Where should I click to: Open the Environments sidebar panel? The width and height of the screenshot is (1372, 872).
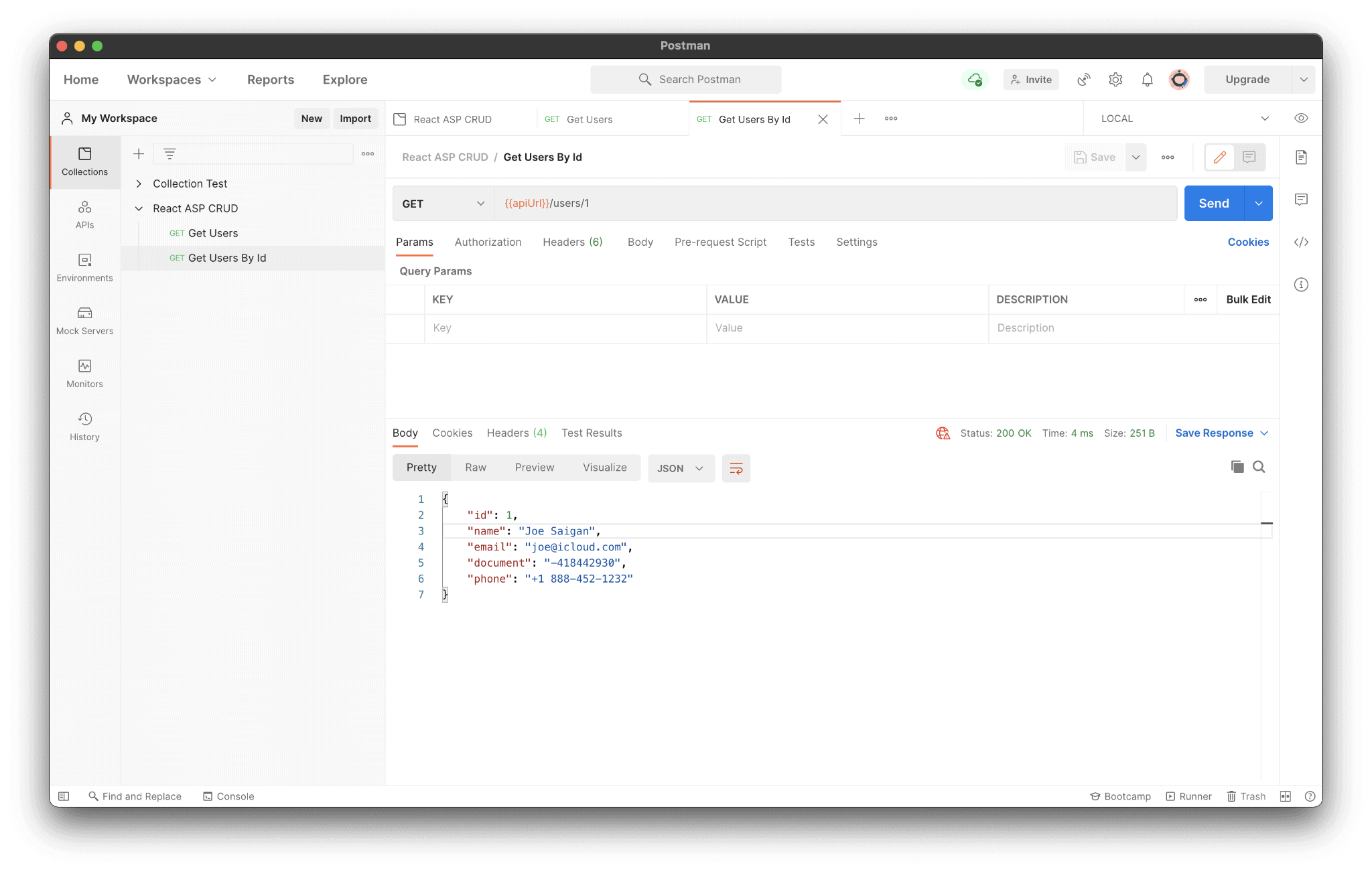pos(84,268)
